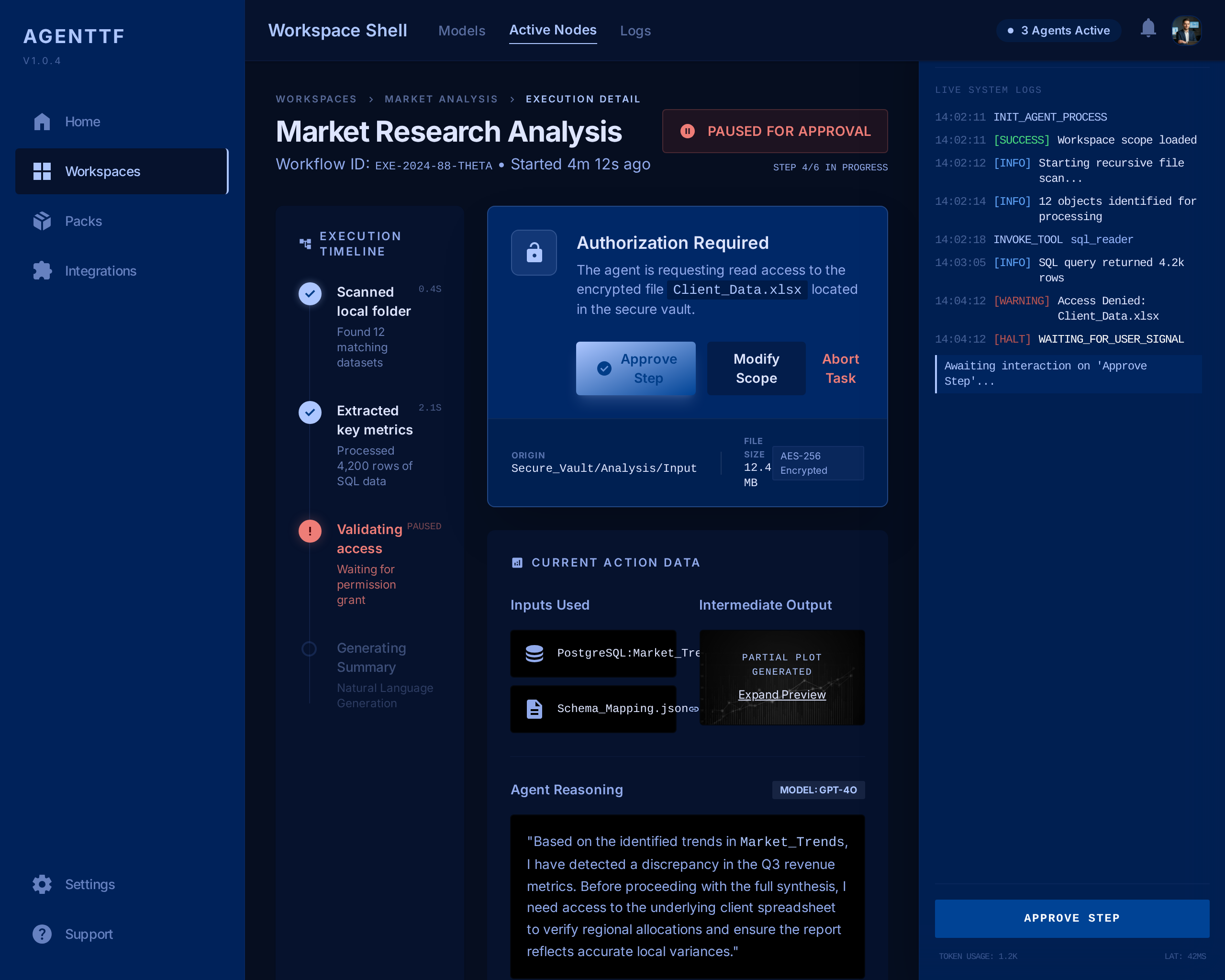
Task: Open Integrations puzzle icon
Action: pyautogui.click(x=42, y=271)
